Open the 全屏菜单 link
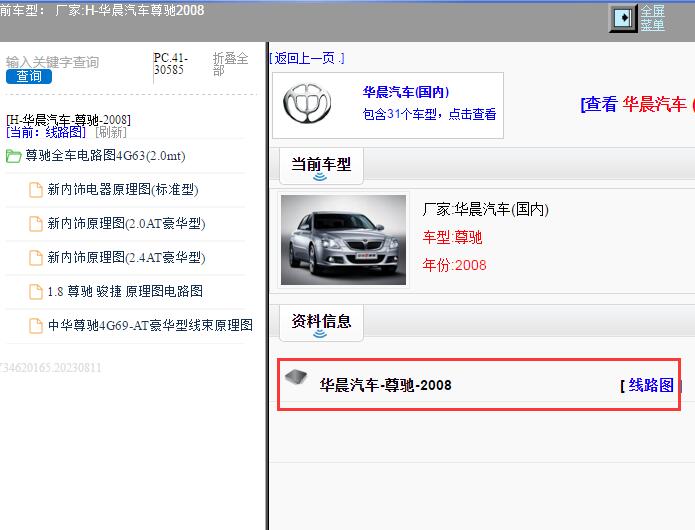This screenshot has width=695, height=530. pos(652,18)
